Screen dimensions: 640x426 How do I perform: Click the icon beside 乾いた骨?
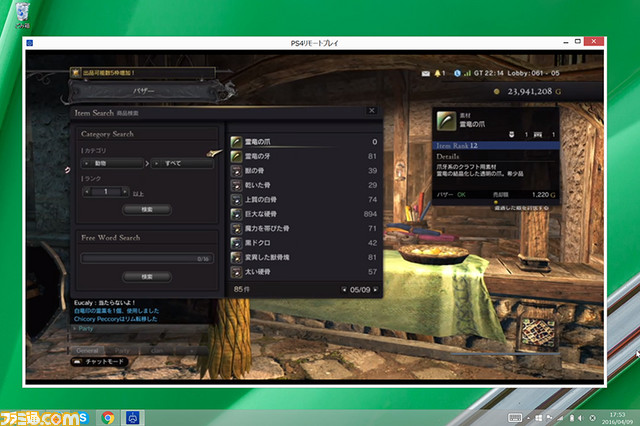click(236, 185)
